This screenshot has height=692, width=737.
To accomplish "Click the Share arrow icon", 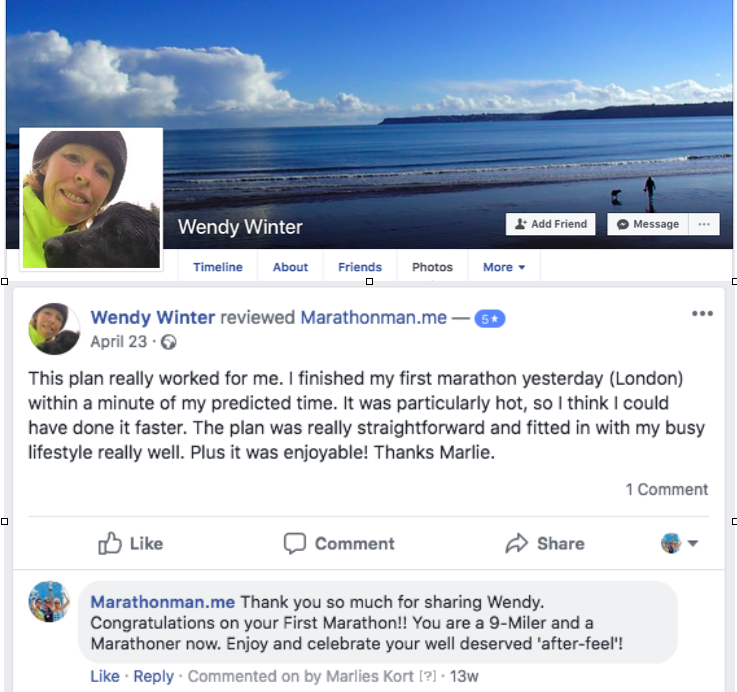I will (x=517, y=543).
